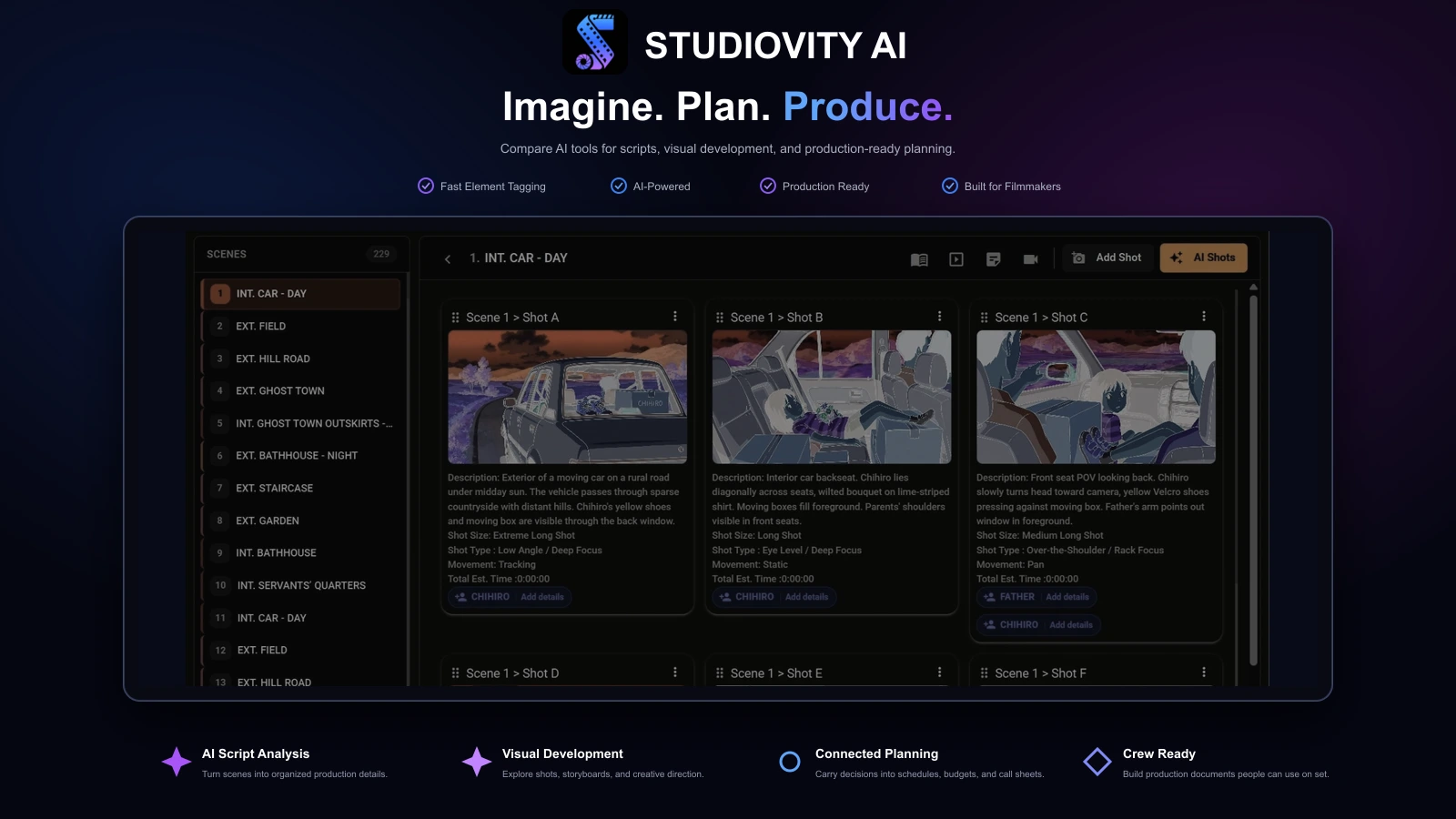
Task: Select scene 7 EXT. STAIRCASE
Action: [300, 488]
